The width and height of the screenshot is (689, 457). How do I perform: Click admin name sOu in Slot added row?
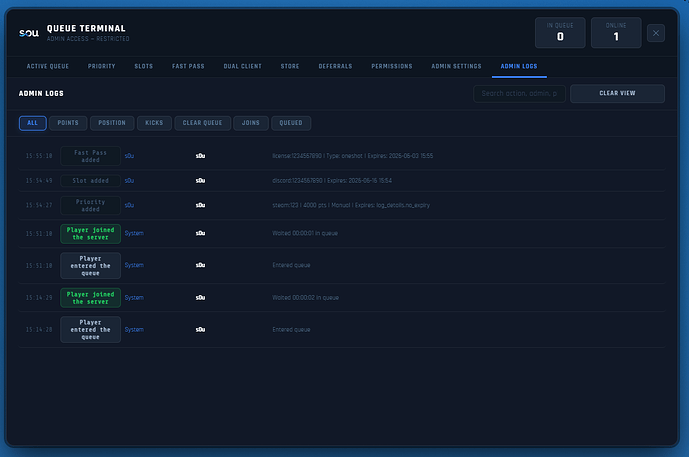[x=129, y=181]
